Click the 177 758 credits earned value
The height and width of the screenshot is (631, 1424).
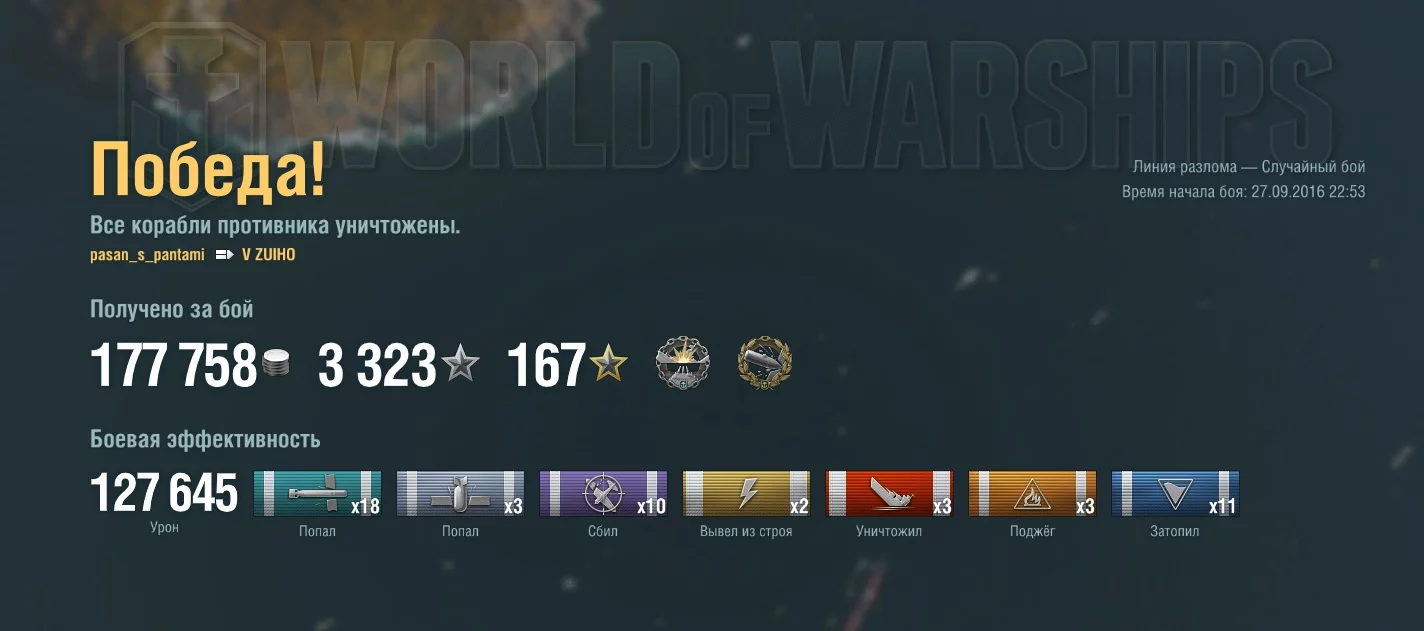coord(174,365)
